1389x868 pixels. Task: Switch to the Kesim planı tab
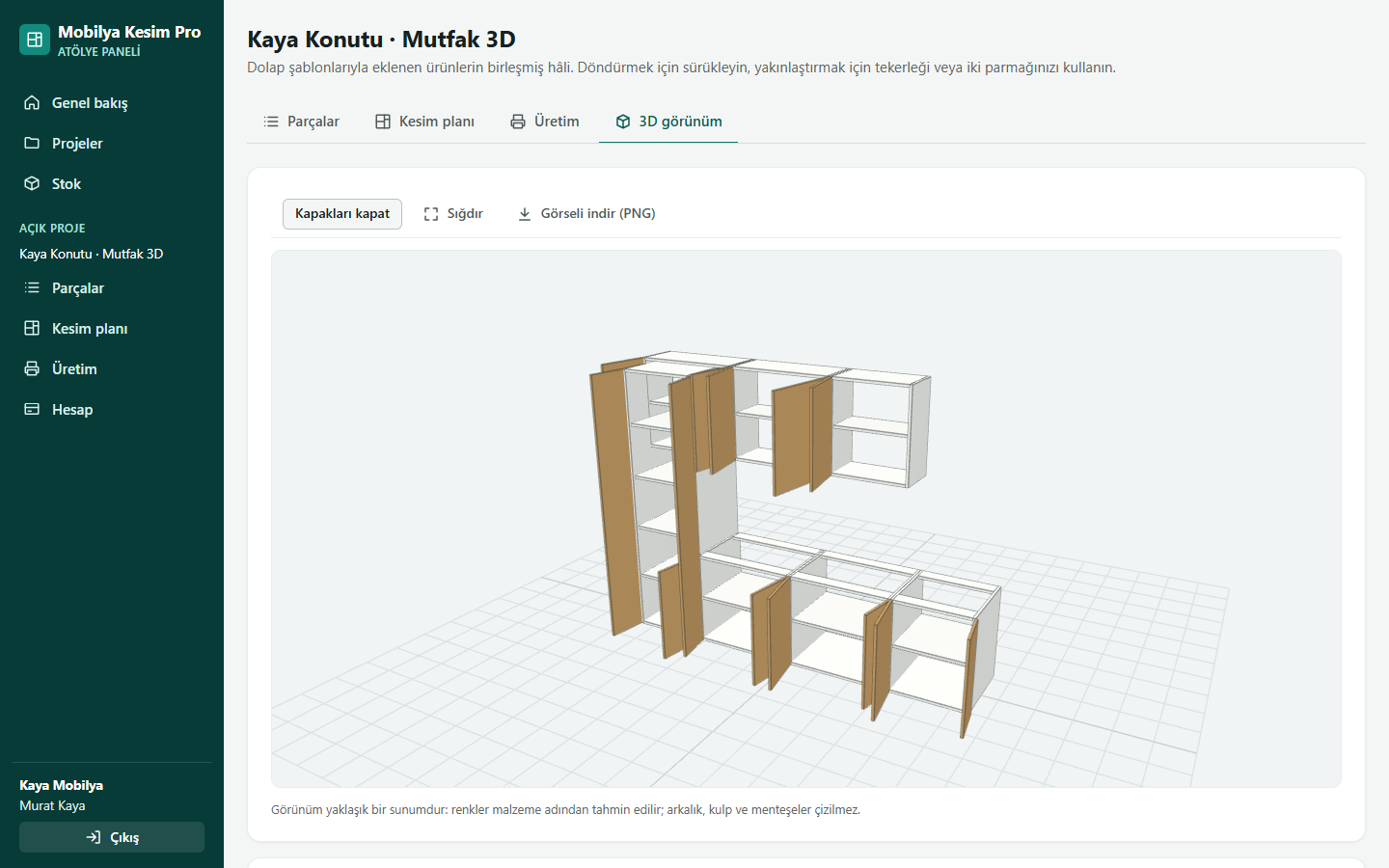[x=424, y=122]
